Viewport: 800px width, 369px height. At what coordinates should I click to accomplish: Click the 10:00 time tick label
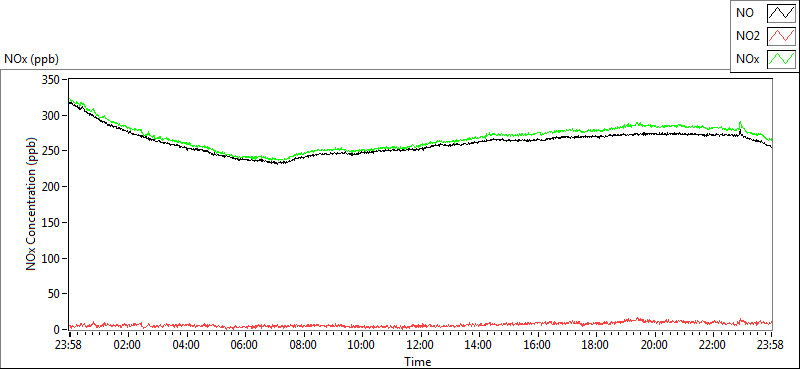(x=362, y=344)
